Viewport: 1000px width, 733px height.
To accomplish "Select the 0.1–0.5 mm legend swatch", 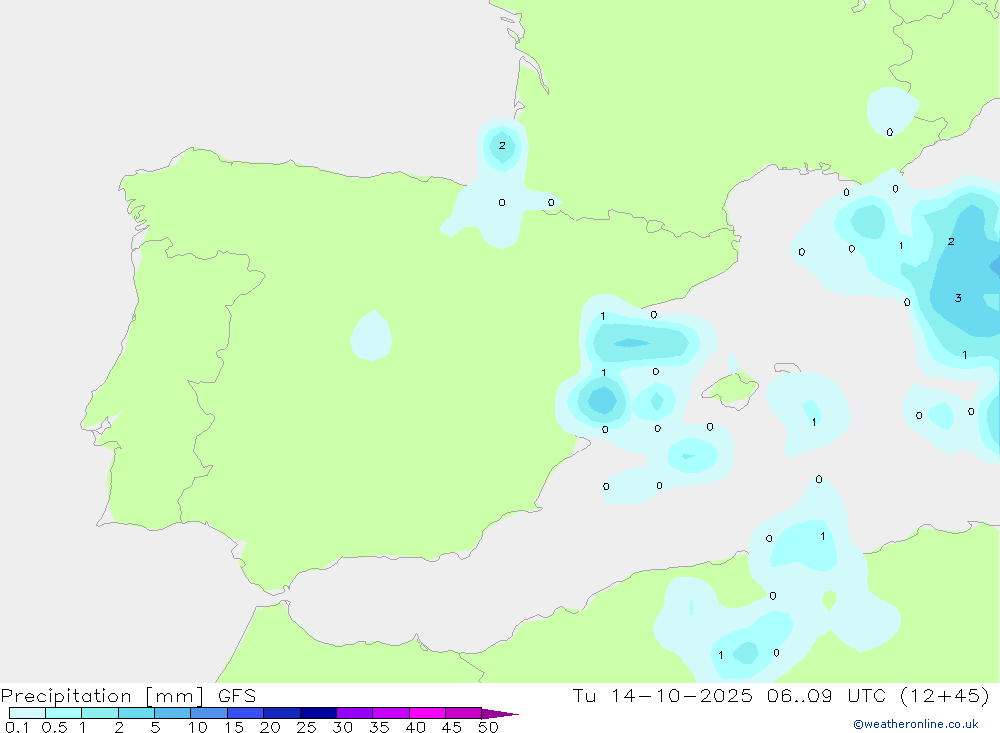I will [x=27, y=713].
